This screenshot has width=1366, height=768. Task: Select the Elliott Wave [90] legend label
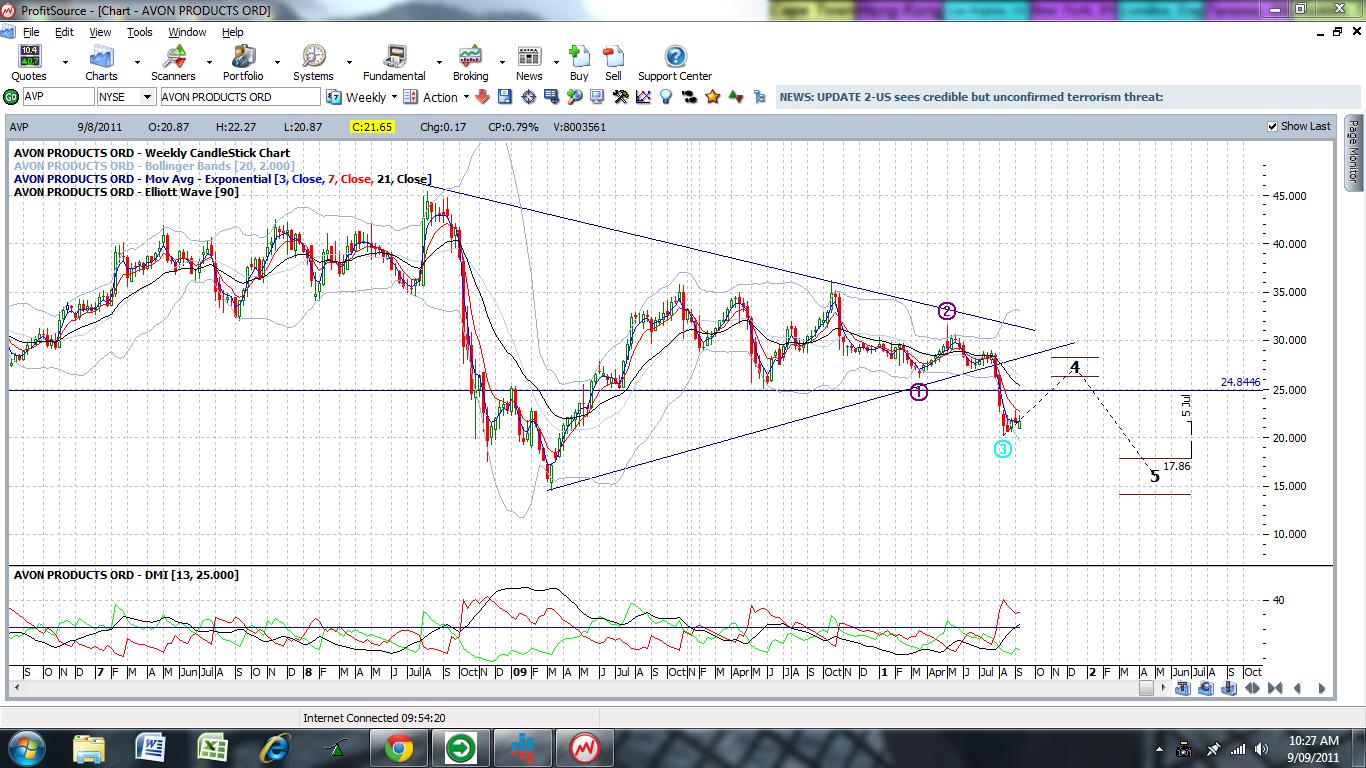126,192
